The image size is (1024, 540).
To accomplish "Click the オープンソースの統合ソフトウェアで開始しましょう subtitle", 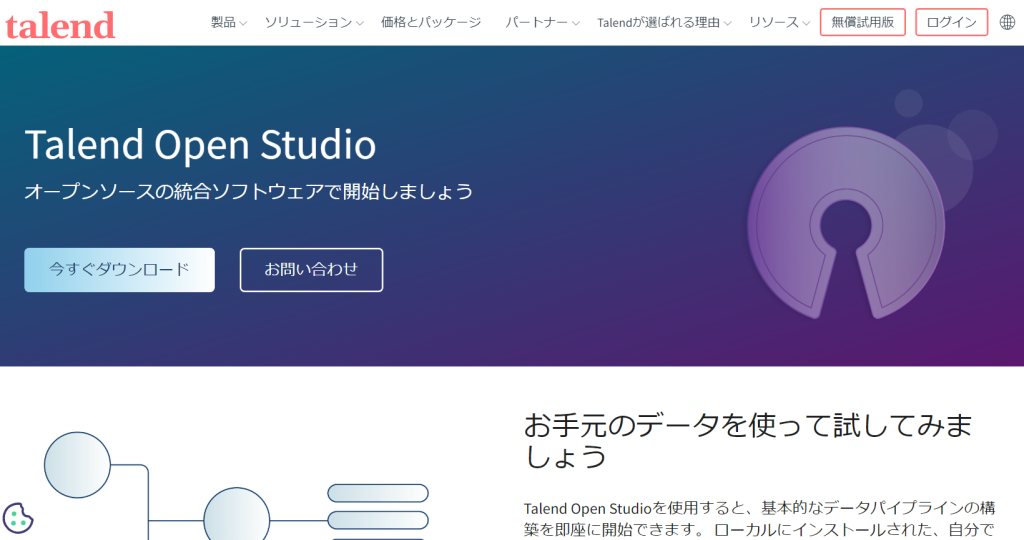I will (249, 191).
